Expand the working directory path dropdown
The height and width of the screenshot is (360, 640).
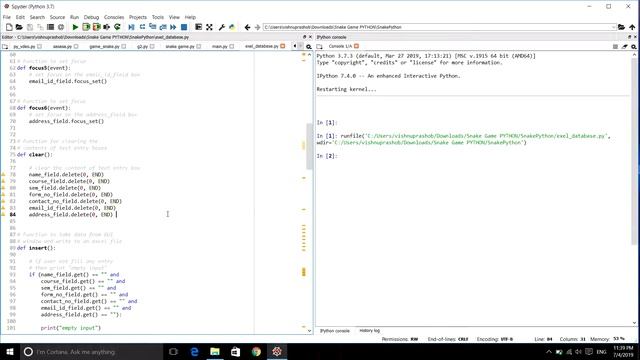click(613, 27)
